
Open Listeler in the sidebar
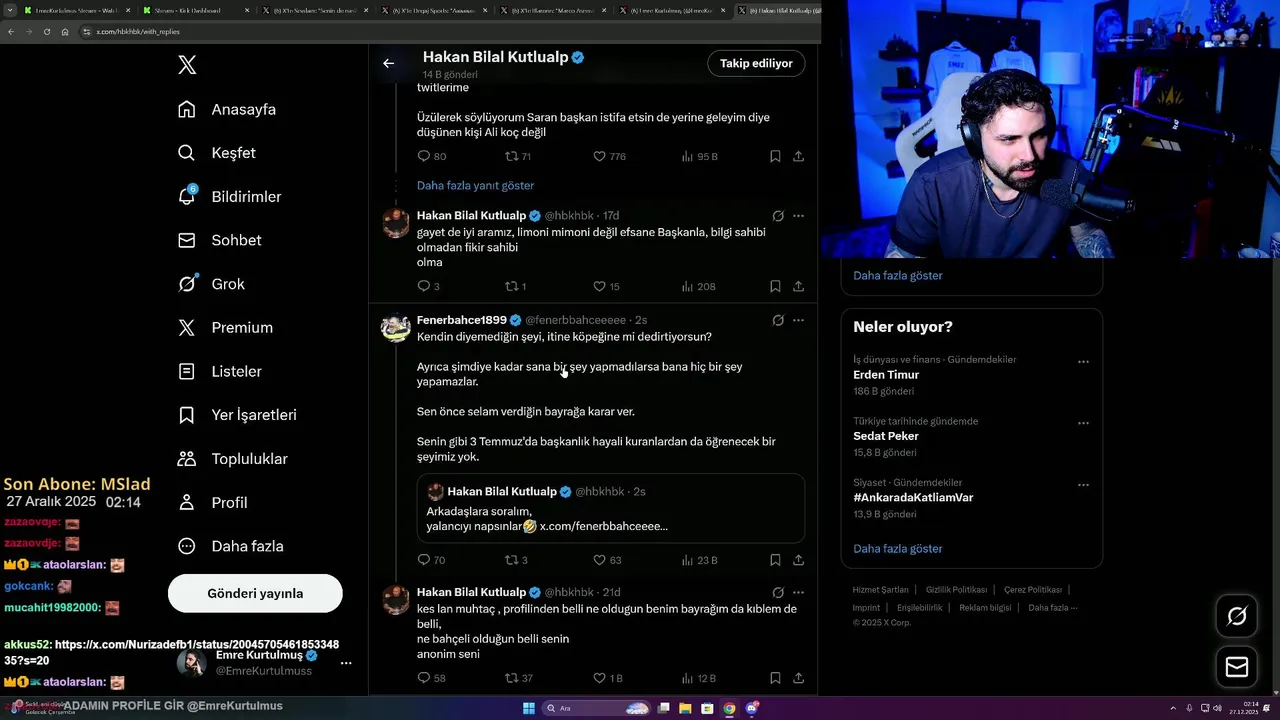219,371
